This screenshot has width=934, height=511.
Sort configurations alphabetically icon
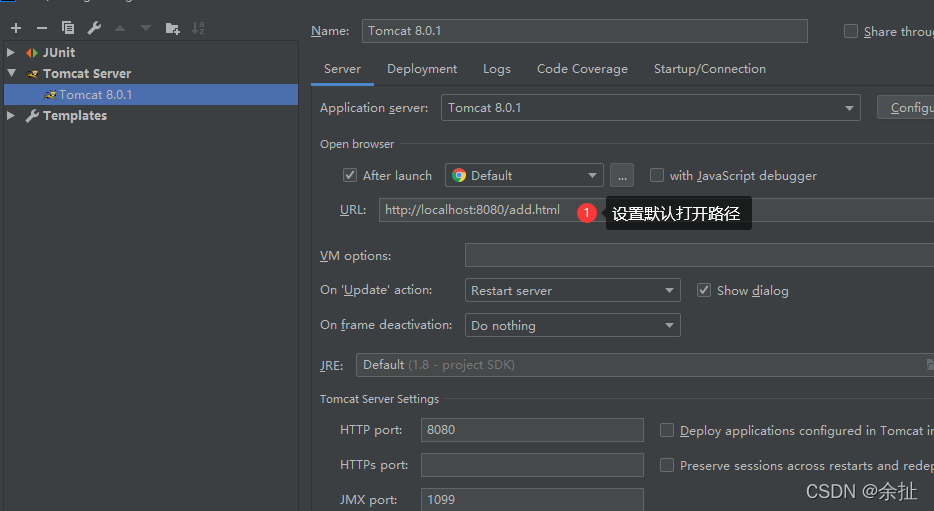[198, 28]
